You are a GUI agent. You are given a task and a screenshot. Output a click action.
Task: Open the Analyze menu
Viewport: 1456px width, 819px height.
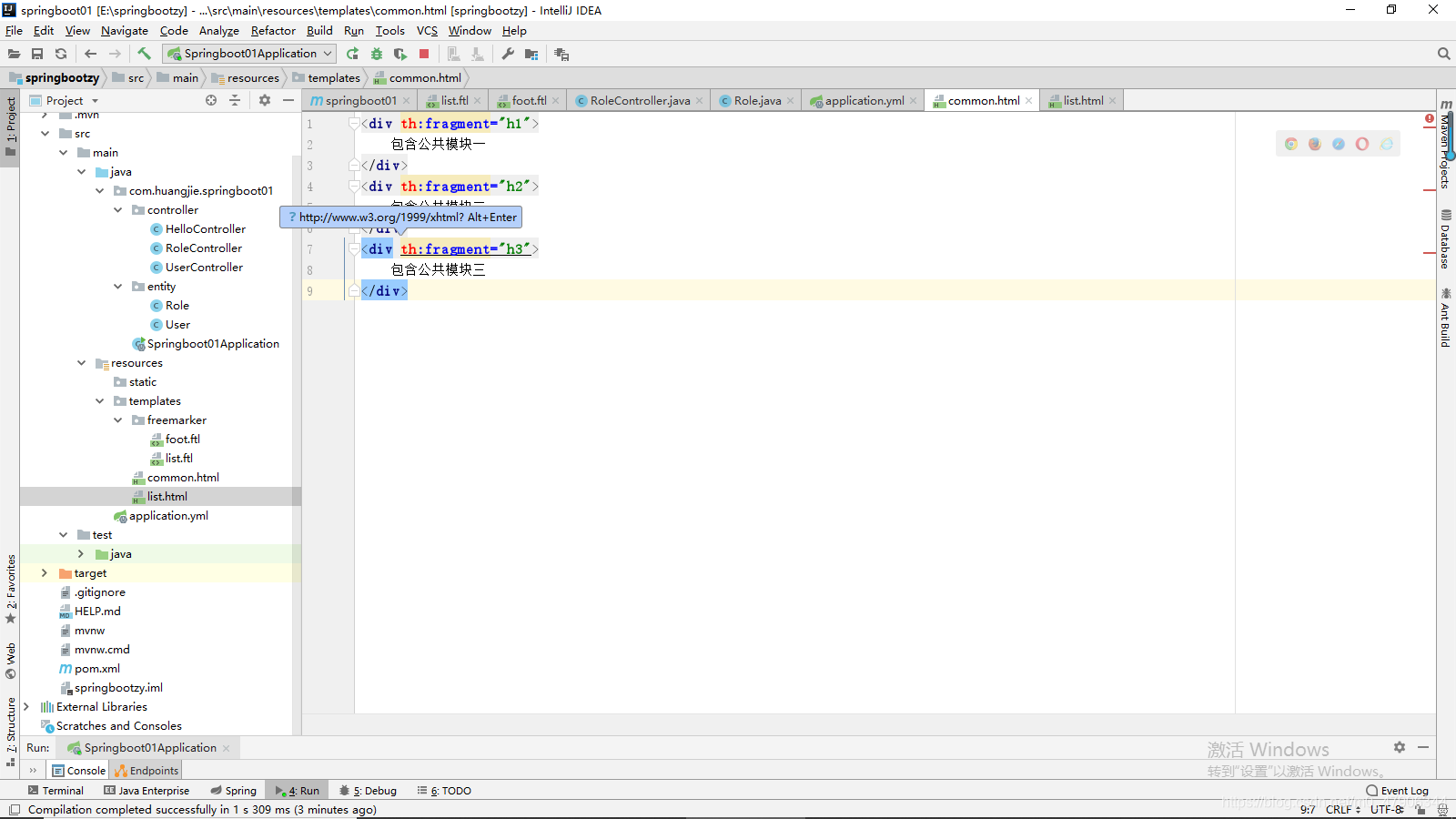click(x=219, y=30)
